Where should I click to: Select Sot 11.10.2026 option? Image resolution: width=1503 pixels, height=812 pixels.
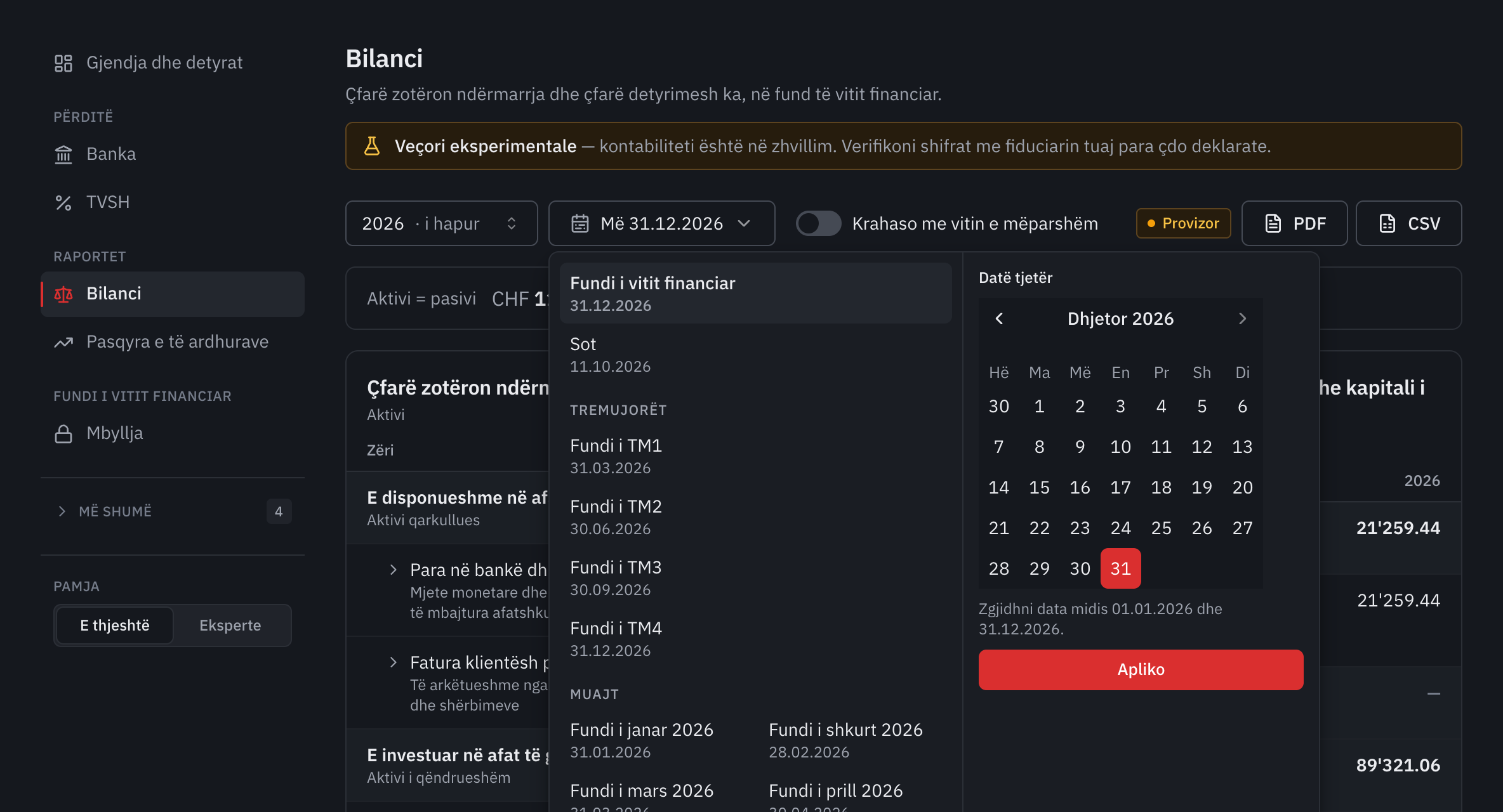[755, 355]
